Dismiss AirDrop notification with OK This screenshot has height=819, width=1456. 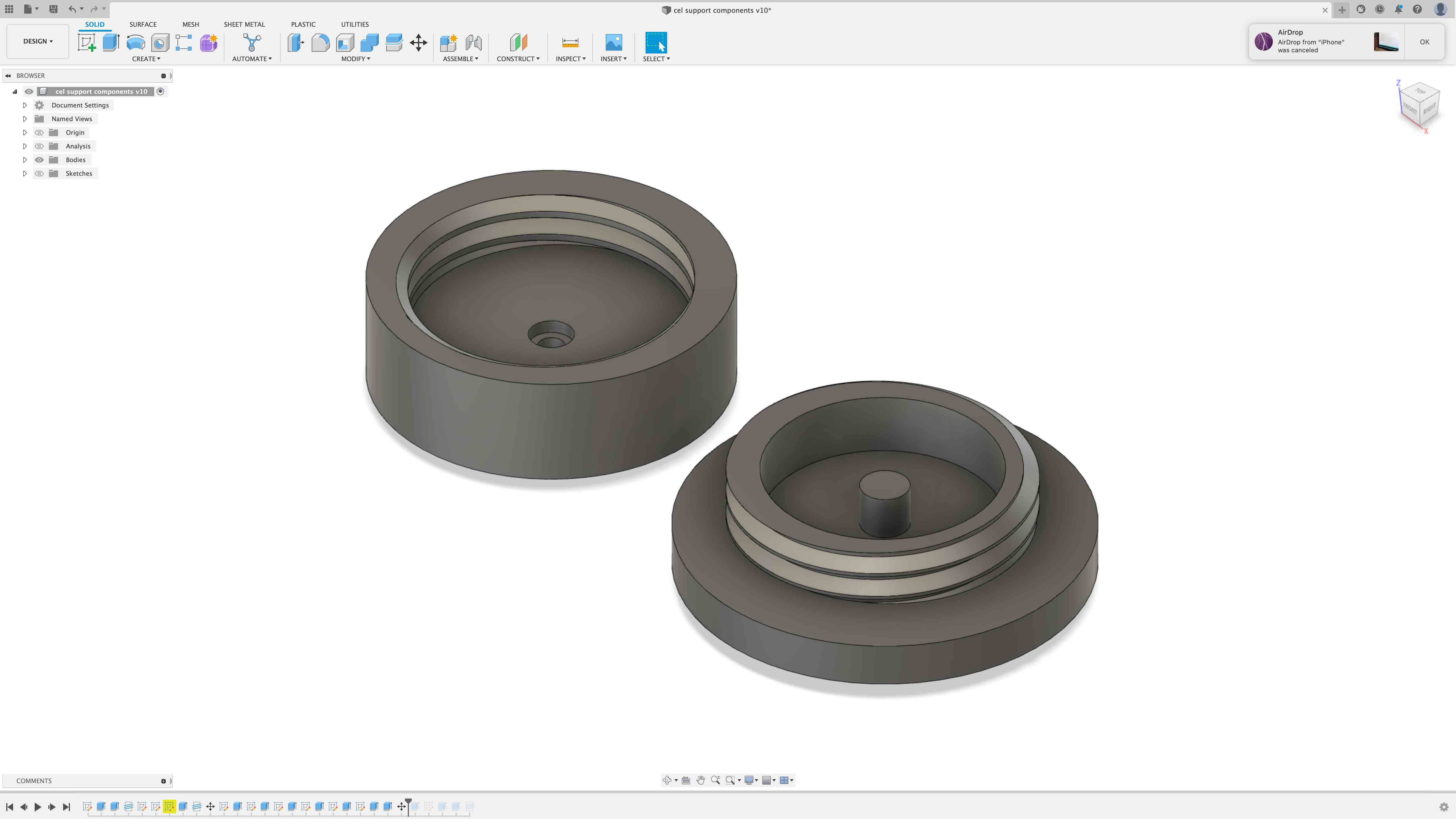[x=1424, y=42]
